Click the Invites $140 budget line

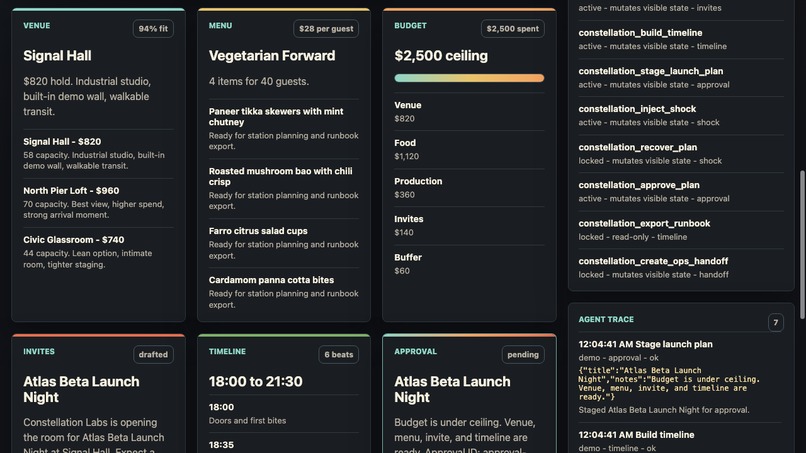tap(469, 226)
